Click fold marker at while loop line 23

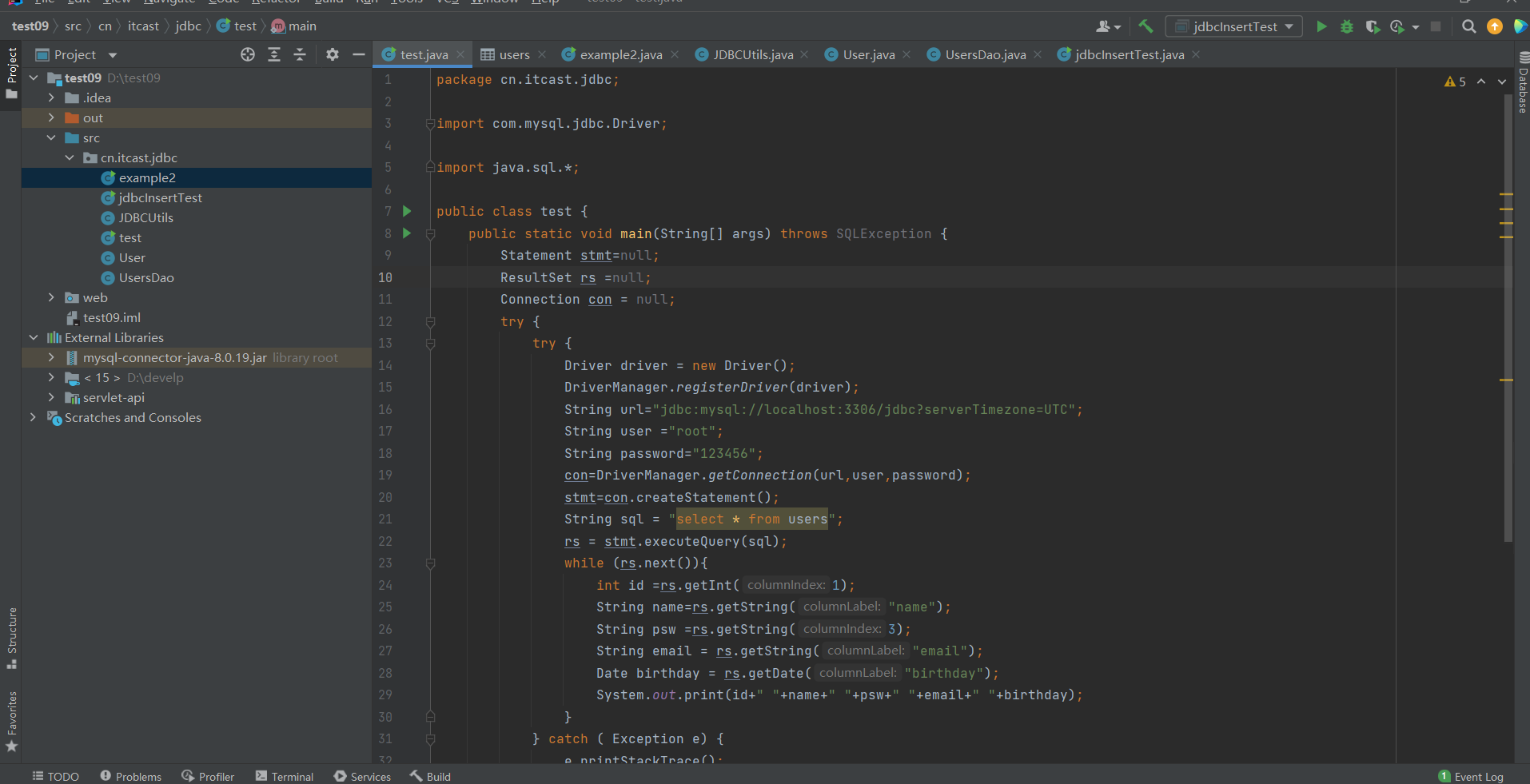tap(430, 563)
